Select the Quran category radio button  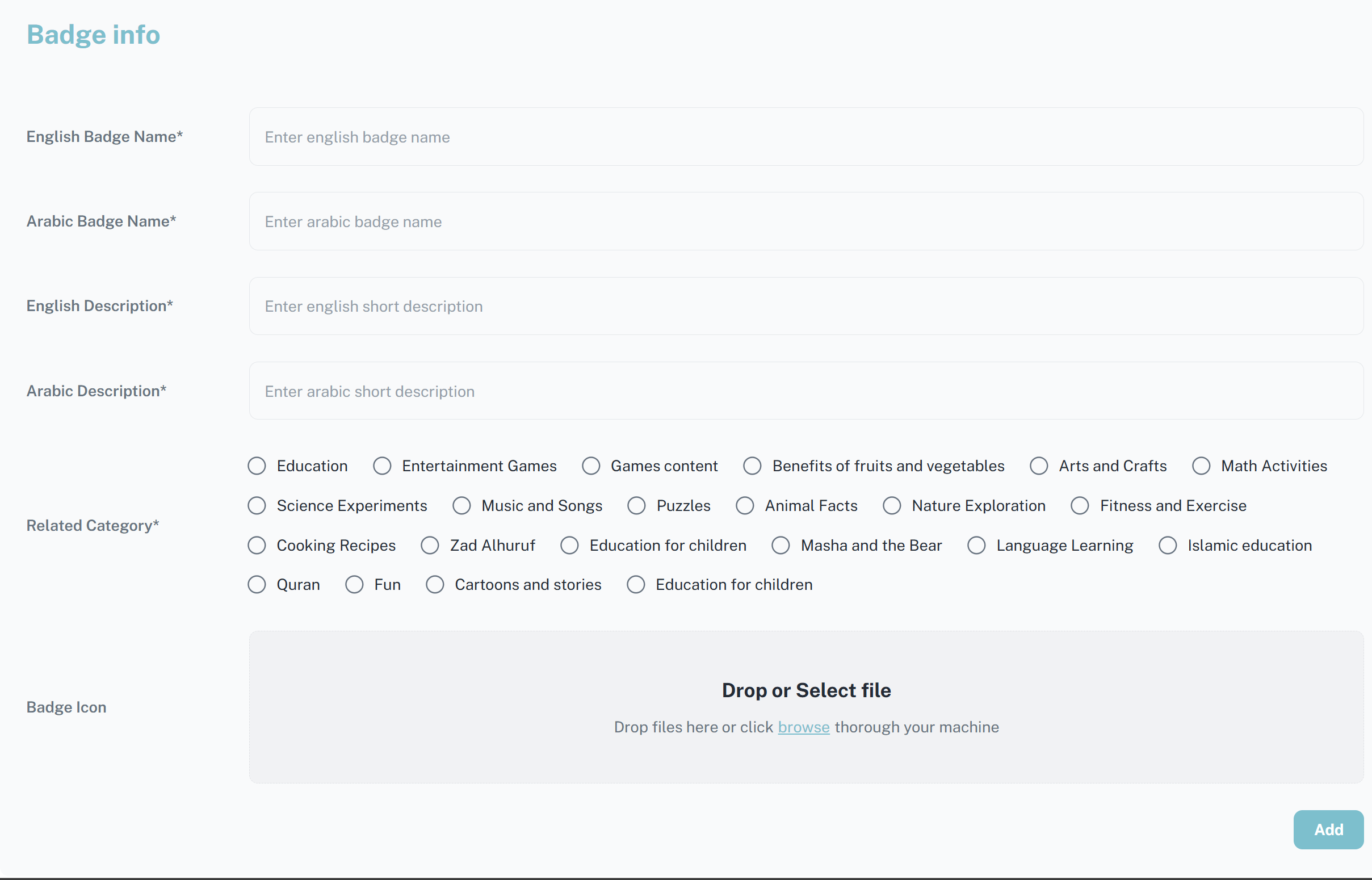(x=257, y=585)
